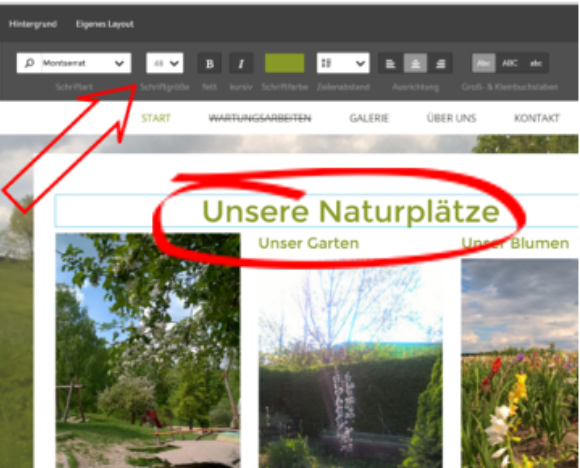Enable lowercase 'abc' case option

point(536,63)
